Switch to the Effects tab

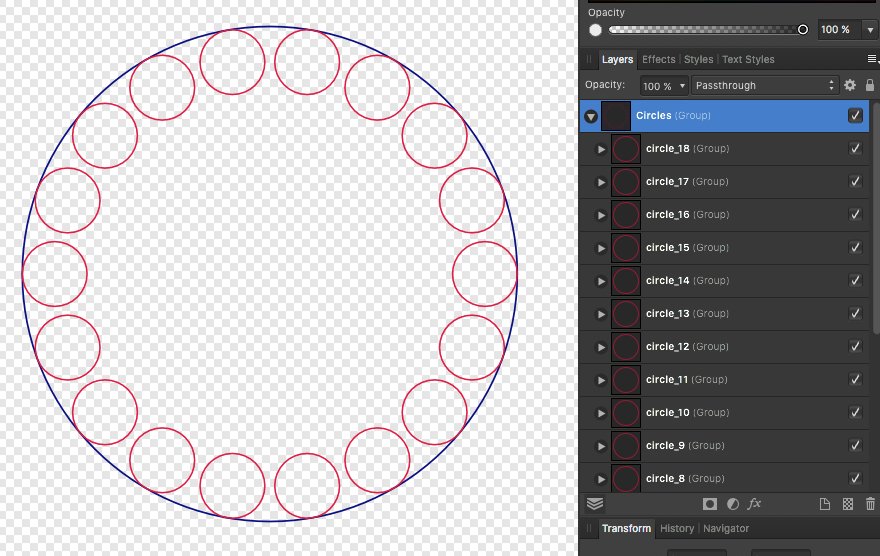pyautogui.click(x=658, y=60)
